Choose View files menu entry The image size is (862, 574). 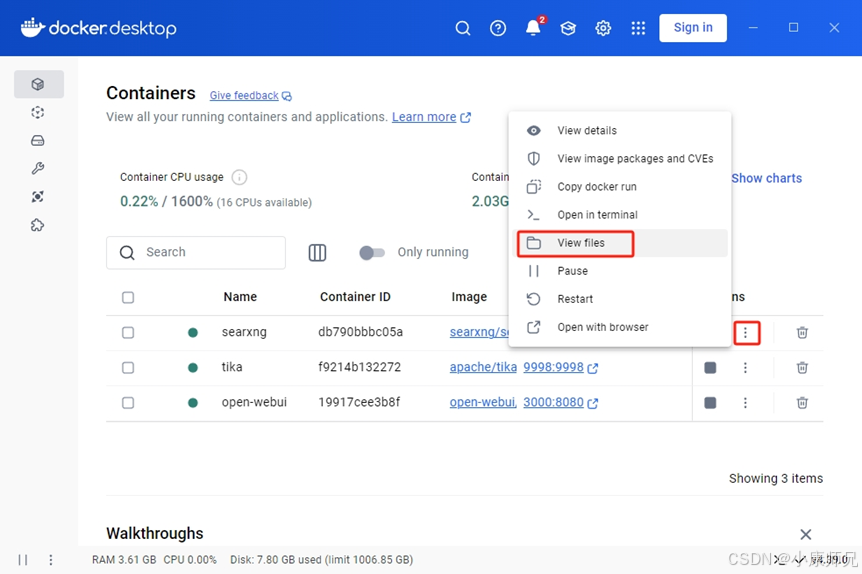620,243
